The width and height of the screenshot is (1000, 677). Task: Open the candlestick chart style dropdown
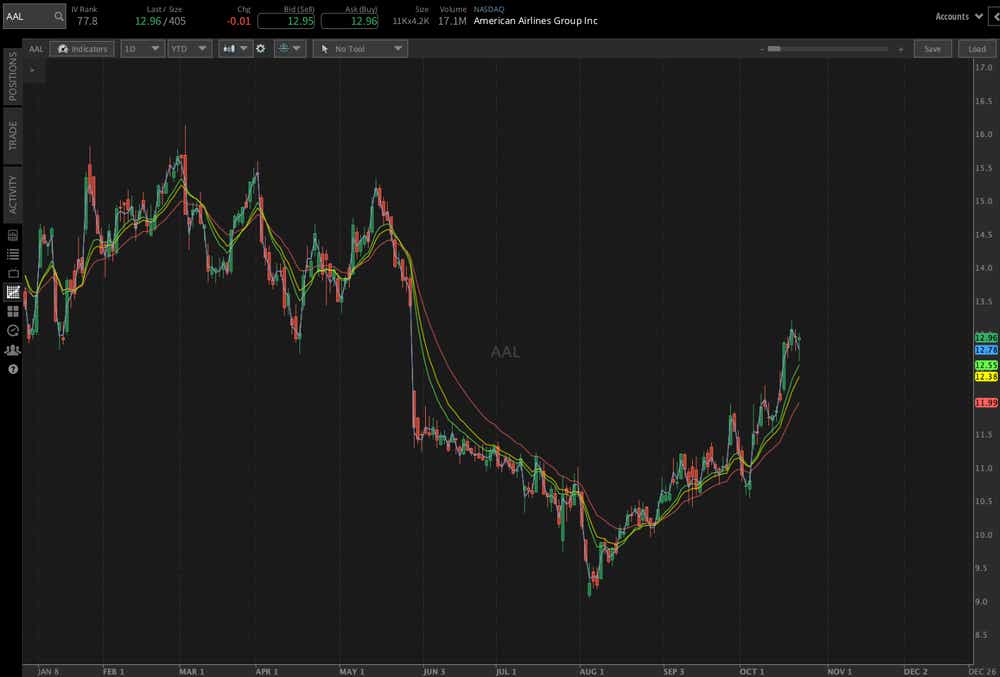point(235,49)
